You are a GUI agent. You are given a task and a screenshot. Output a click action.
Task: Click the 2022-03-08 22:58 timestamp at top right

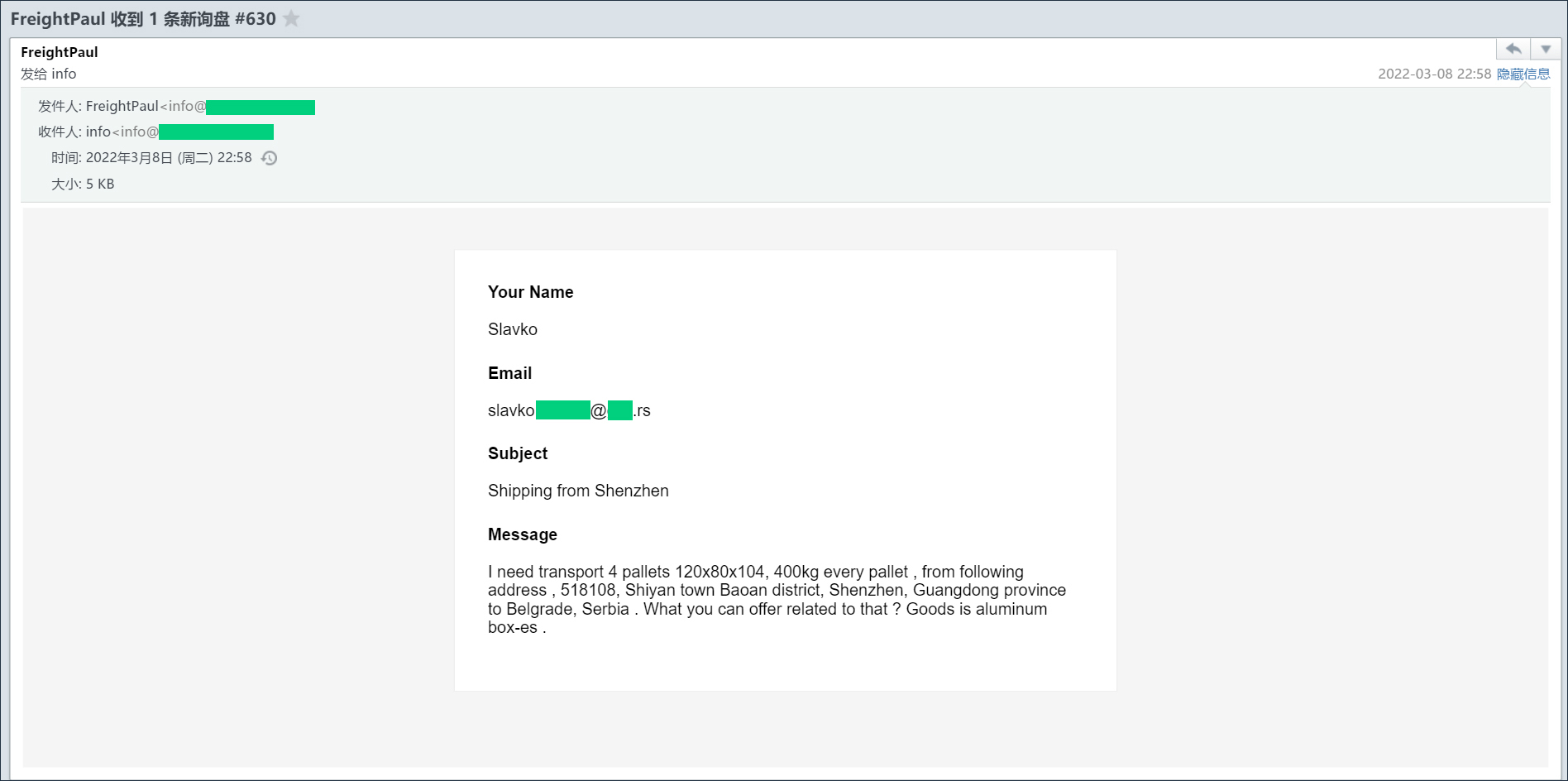tap(1434, 74)
